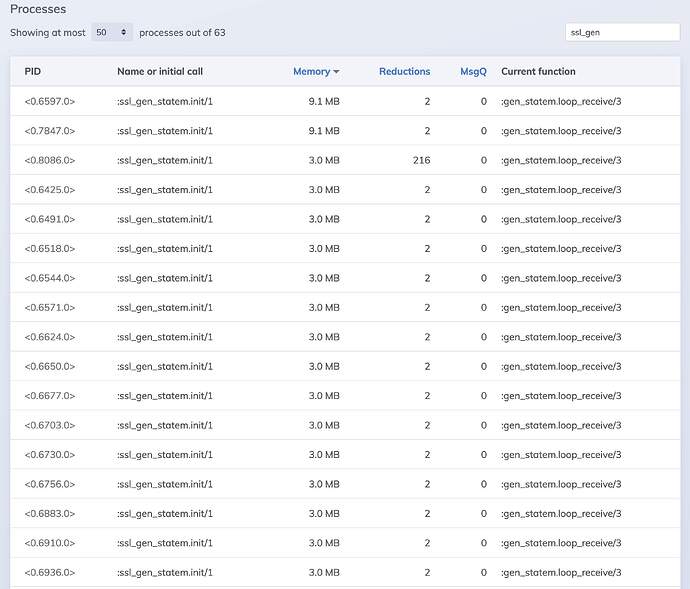Click the Name or initial call header

click(160, 71)
